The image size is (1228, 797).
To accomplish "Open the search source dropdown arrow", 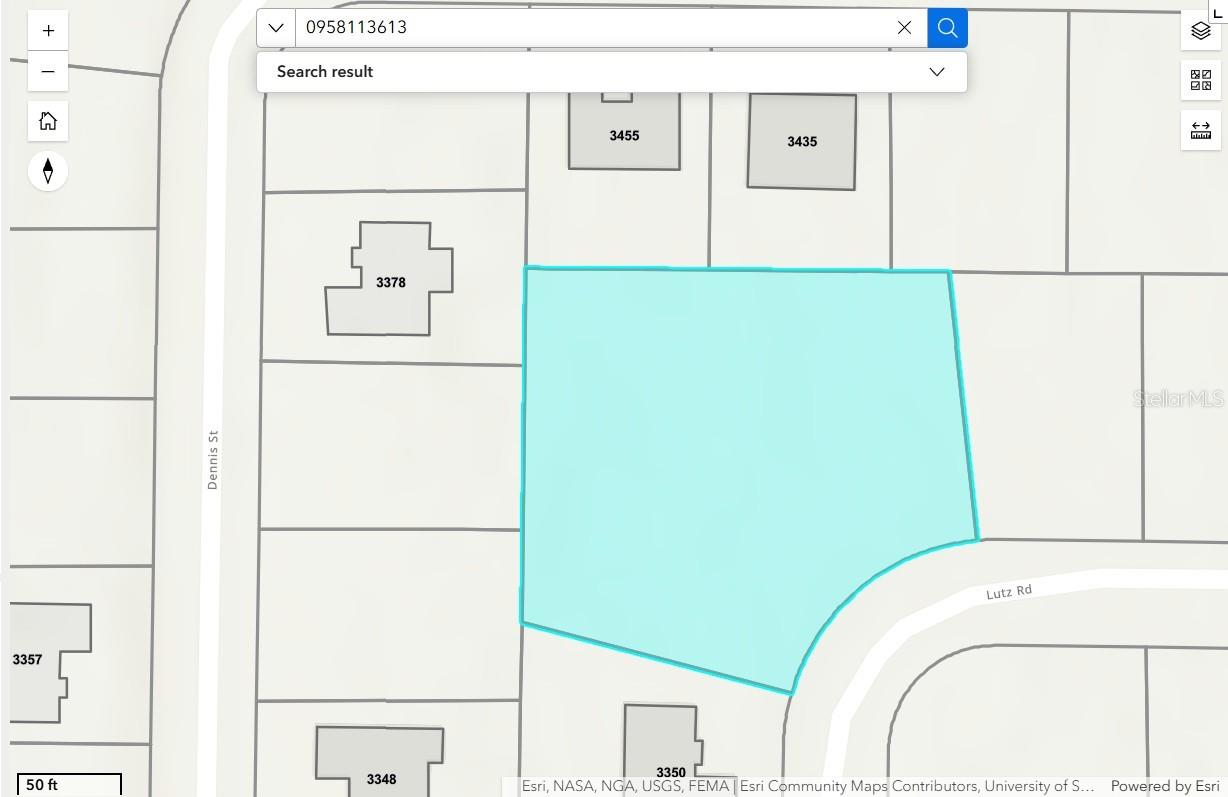I will [x=276, y=28].
